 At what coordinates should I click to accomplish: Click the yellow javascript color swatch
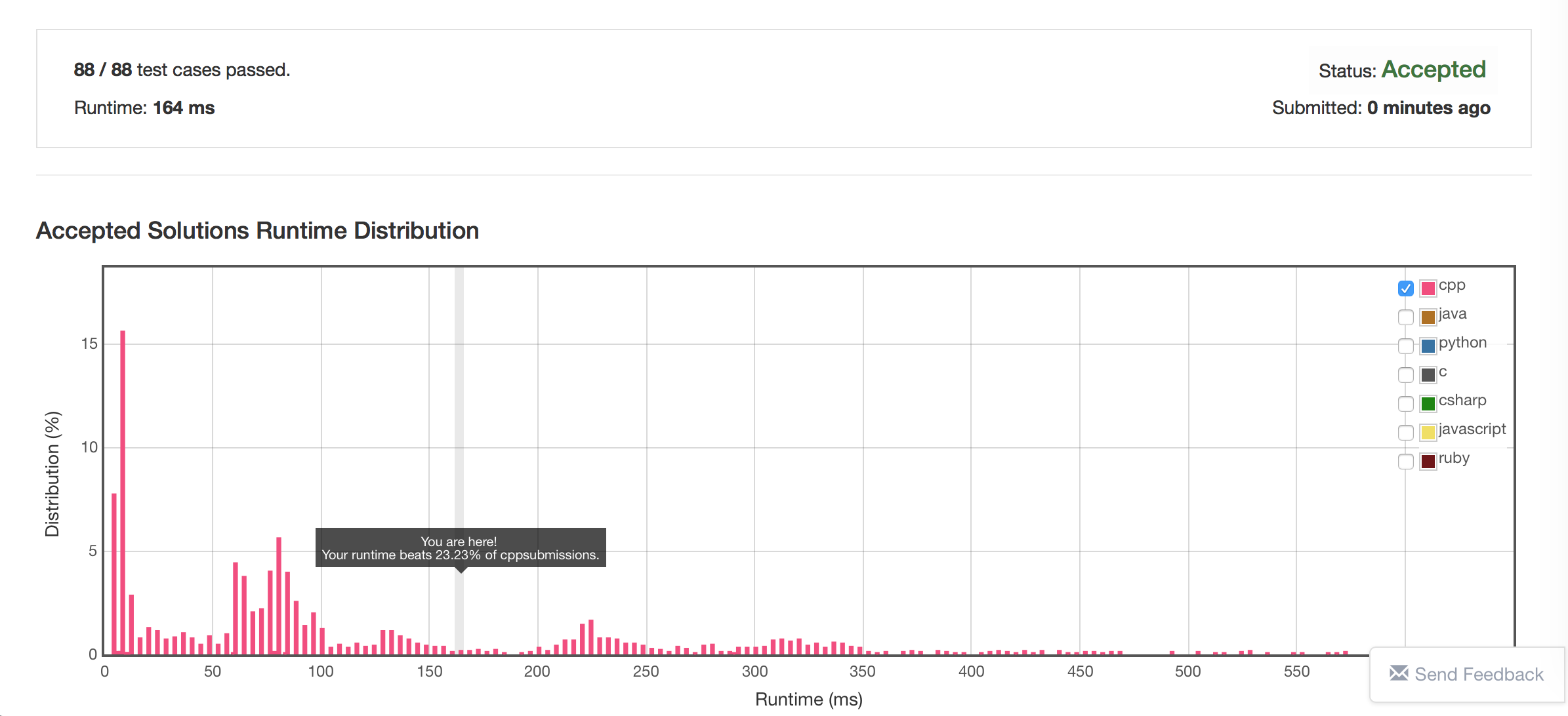(1428, 432)
